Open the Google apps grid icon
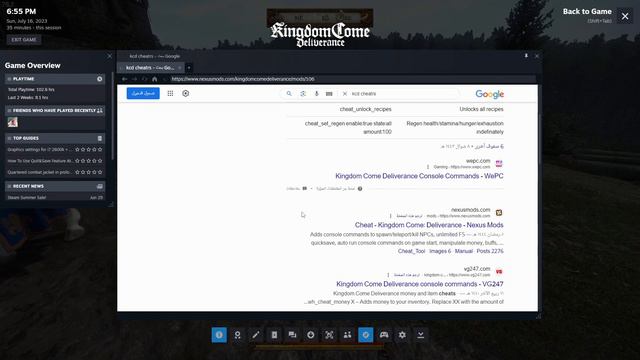The width and height of the screenshot is (640, 360). 170,93
